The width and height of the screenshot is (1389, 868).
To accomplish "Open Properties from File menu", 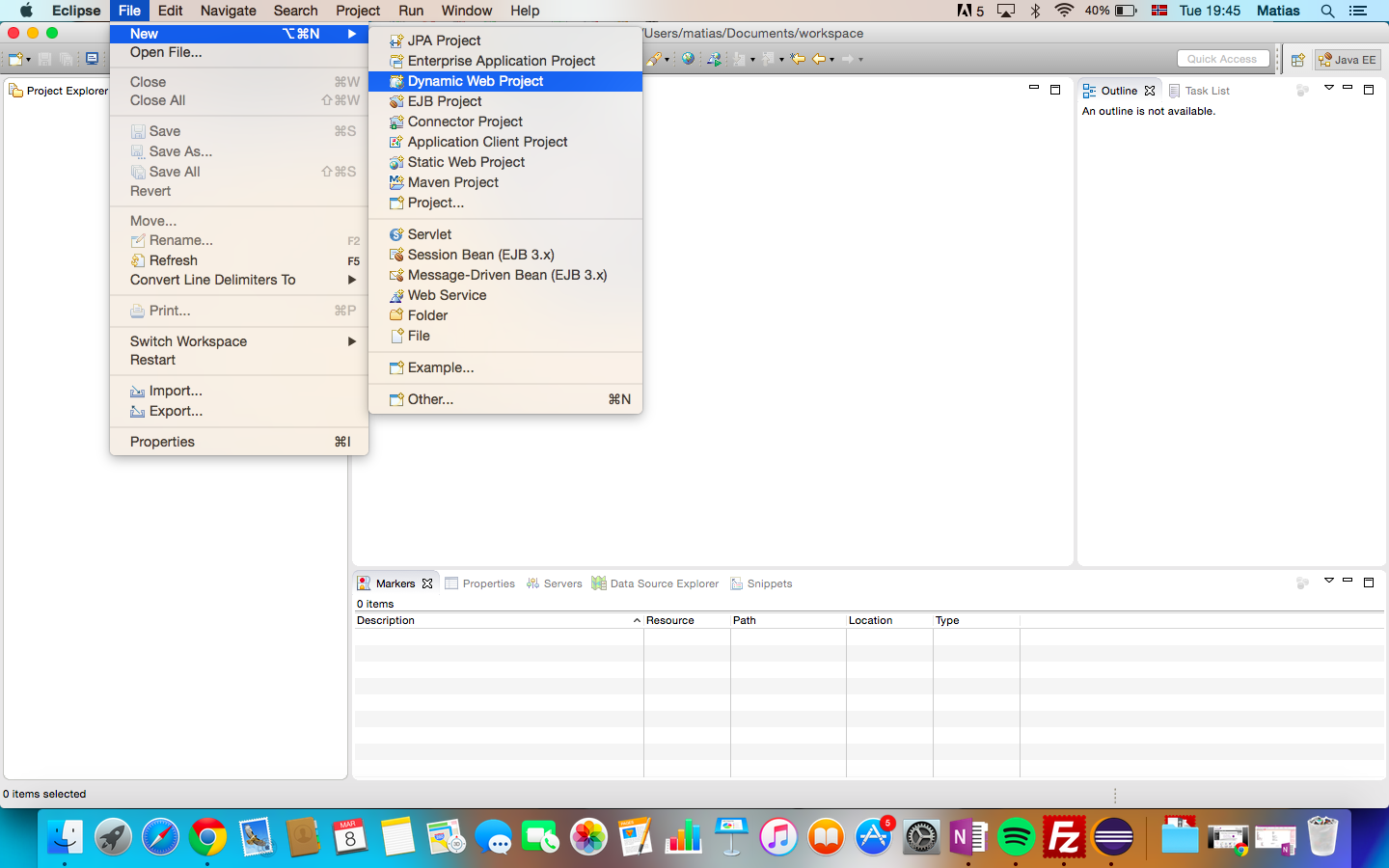I will [239, 442].
